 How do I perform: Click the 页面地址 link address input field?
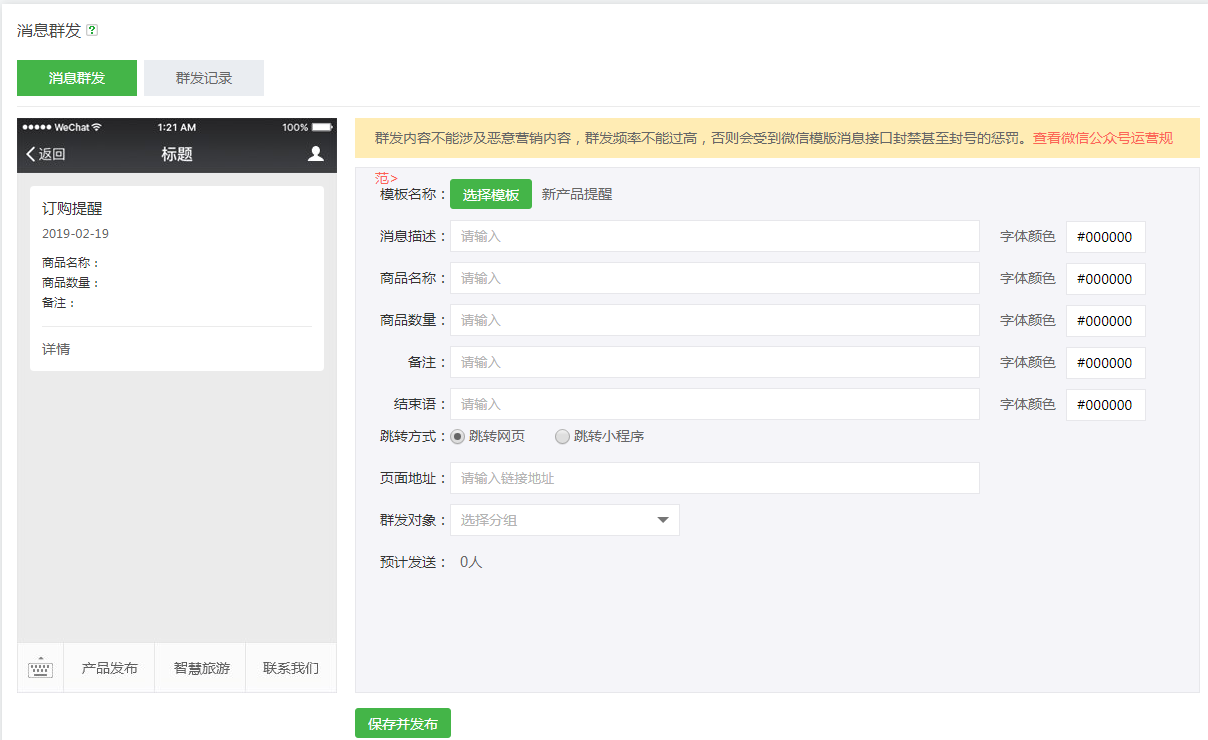click(715, 478)
